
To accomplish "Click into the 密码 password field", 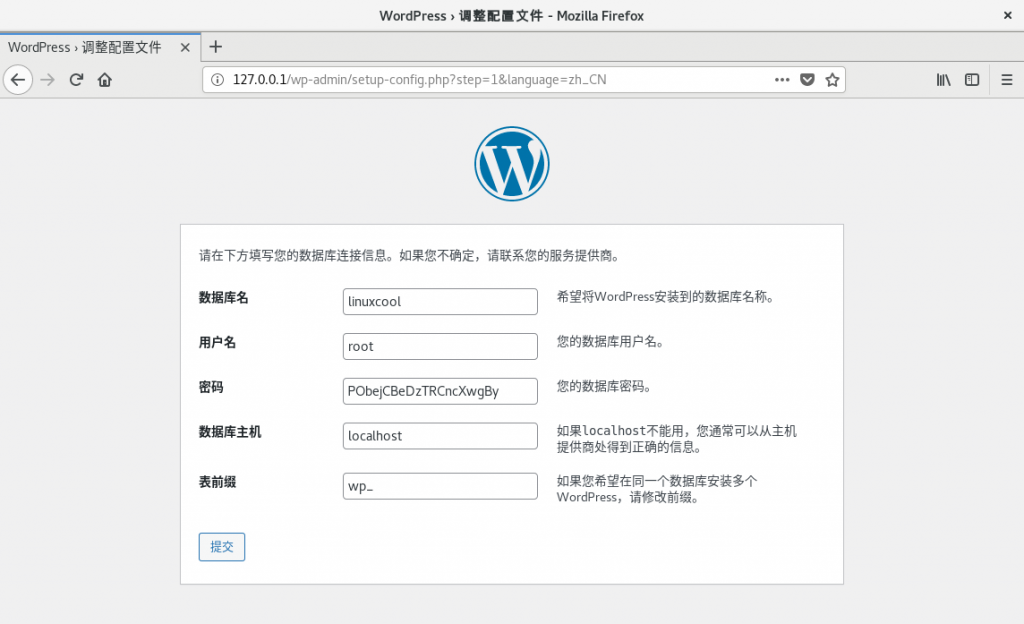I will pos(440,391).
